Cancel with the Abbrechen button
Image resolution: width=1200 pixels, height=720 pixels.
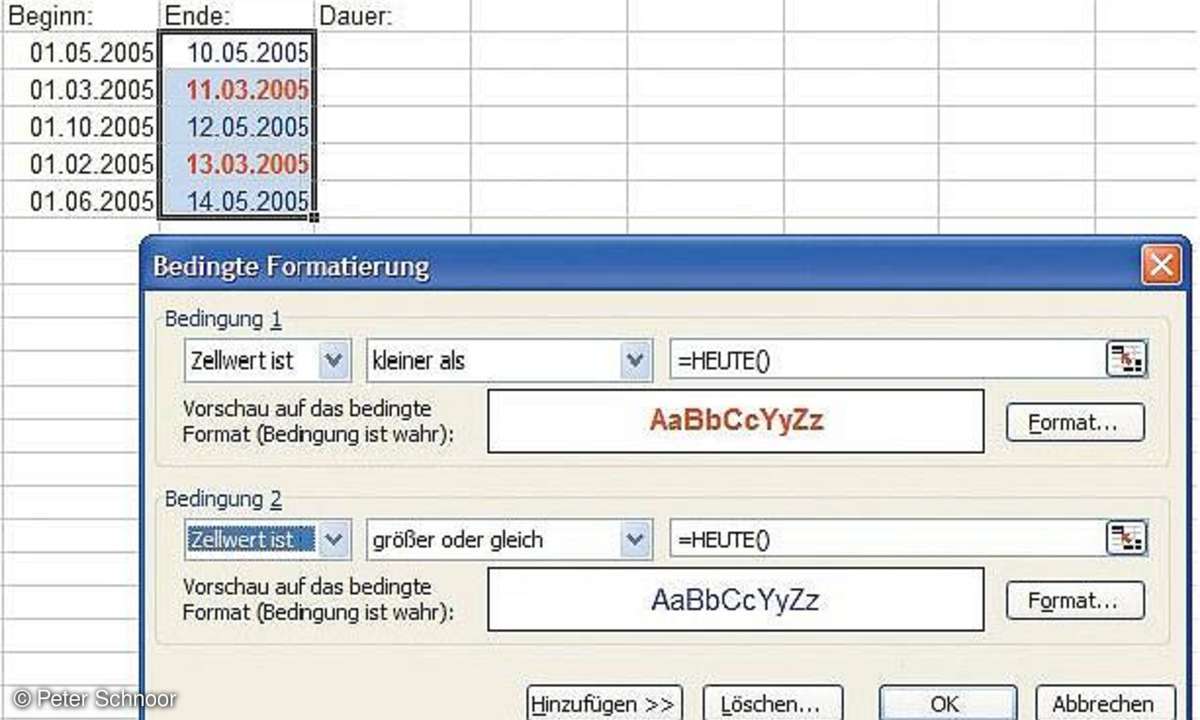(x=1103, y=703)
